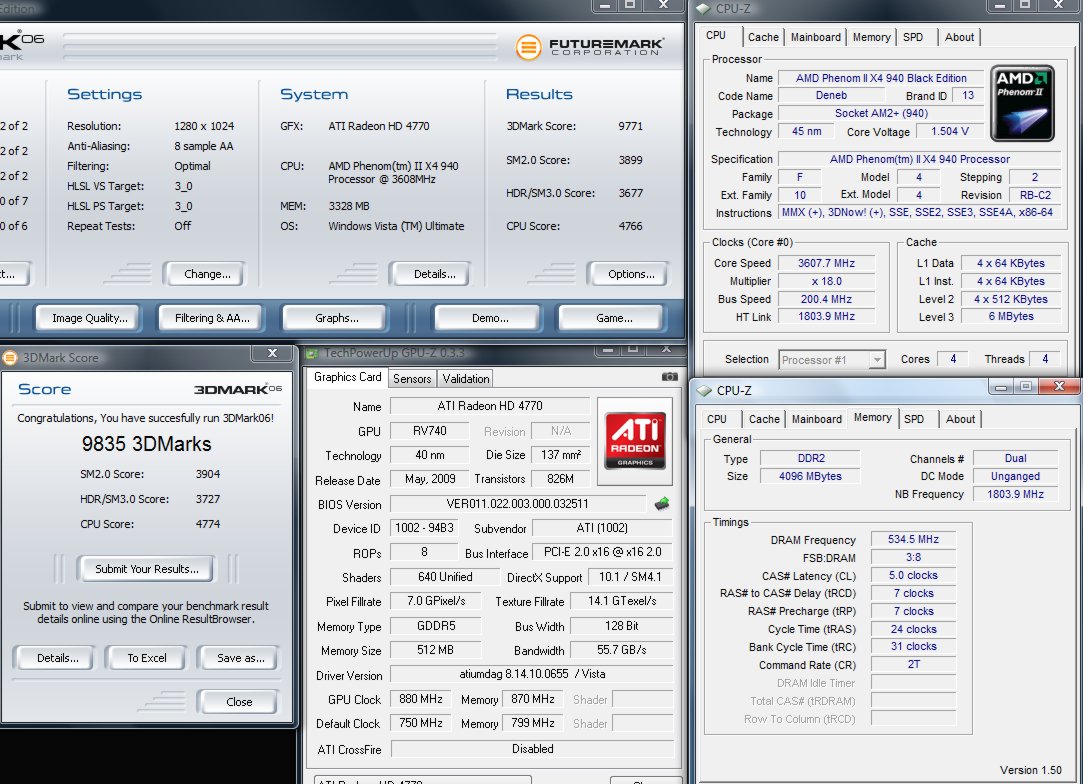Image resolution: width=1083 pixels, height=784 pixels.
Task: Click BIOS Version field in GPU-Z
Action: (517, 504)
